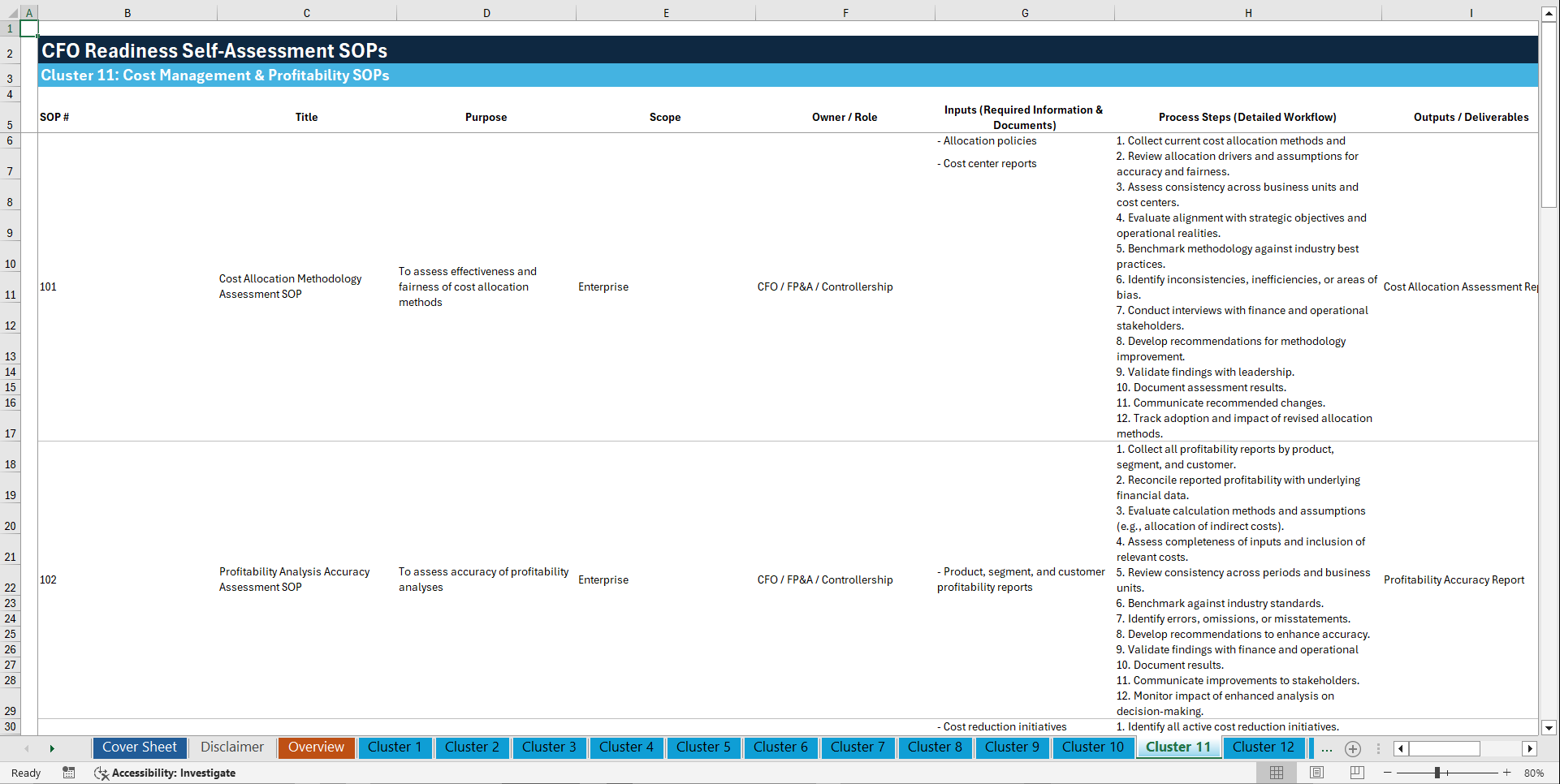
Task: Open sheet options via vertical dots
Action: [x=1378, y=748]
